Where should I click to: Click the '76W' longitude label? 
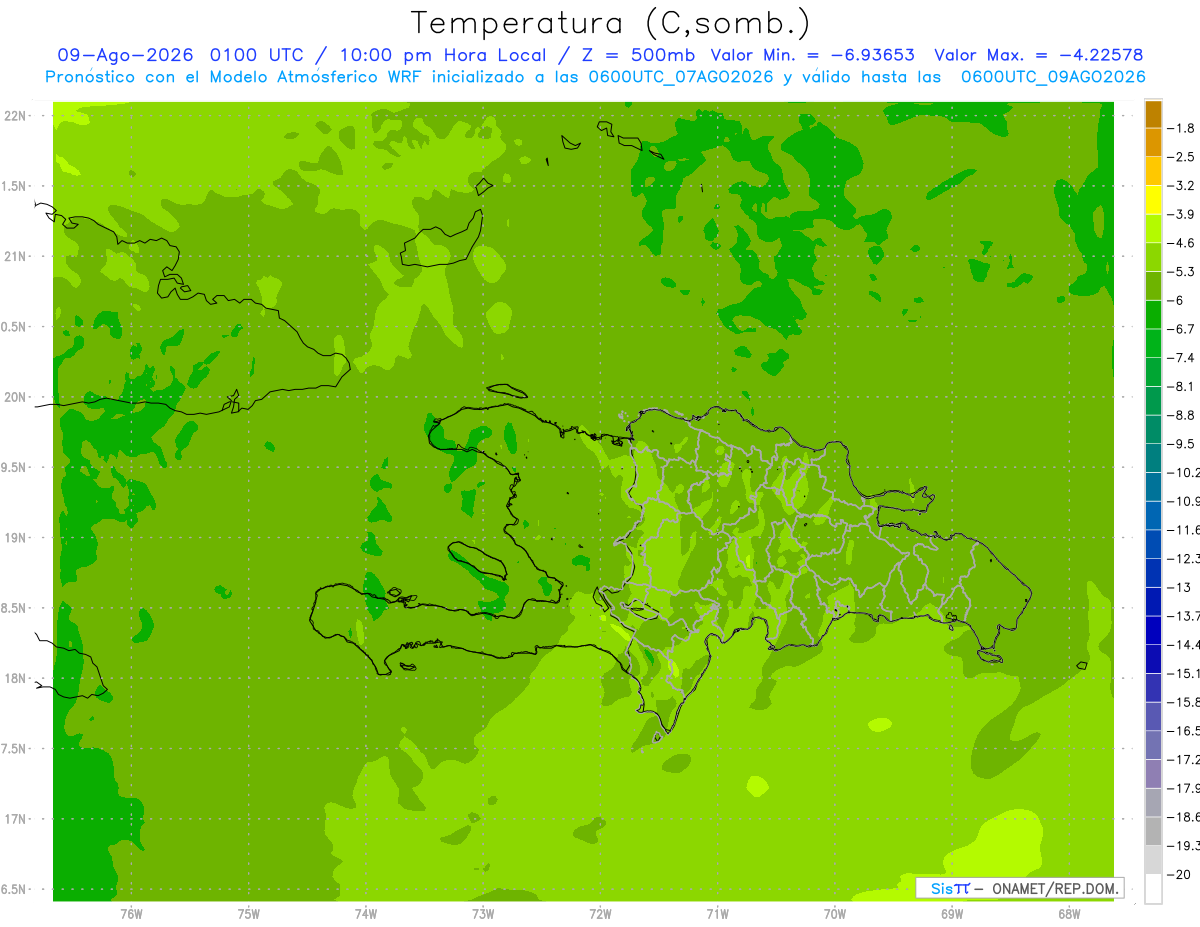pos(131,914)
